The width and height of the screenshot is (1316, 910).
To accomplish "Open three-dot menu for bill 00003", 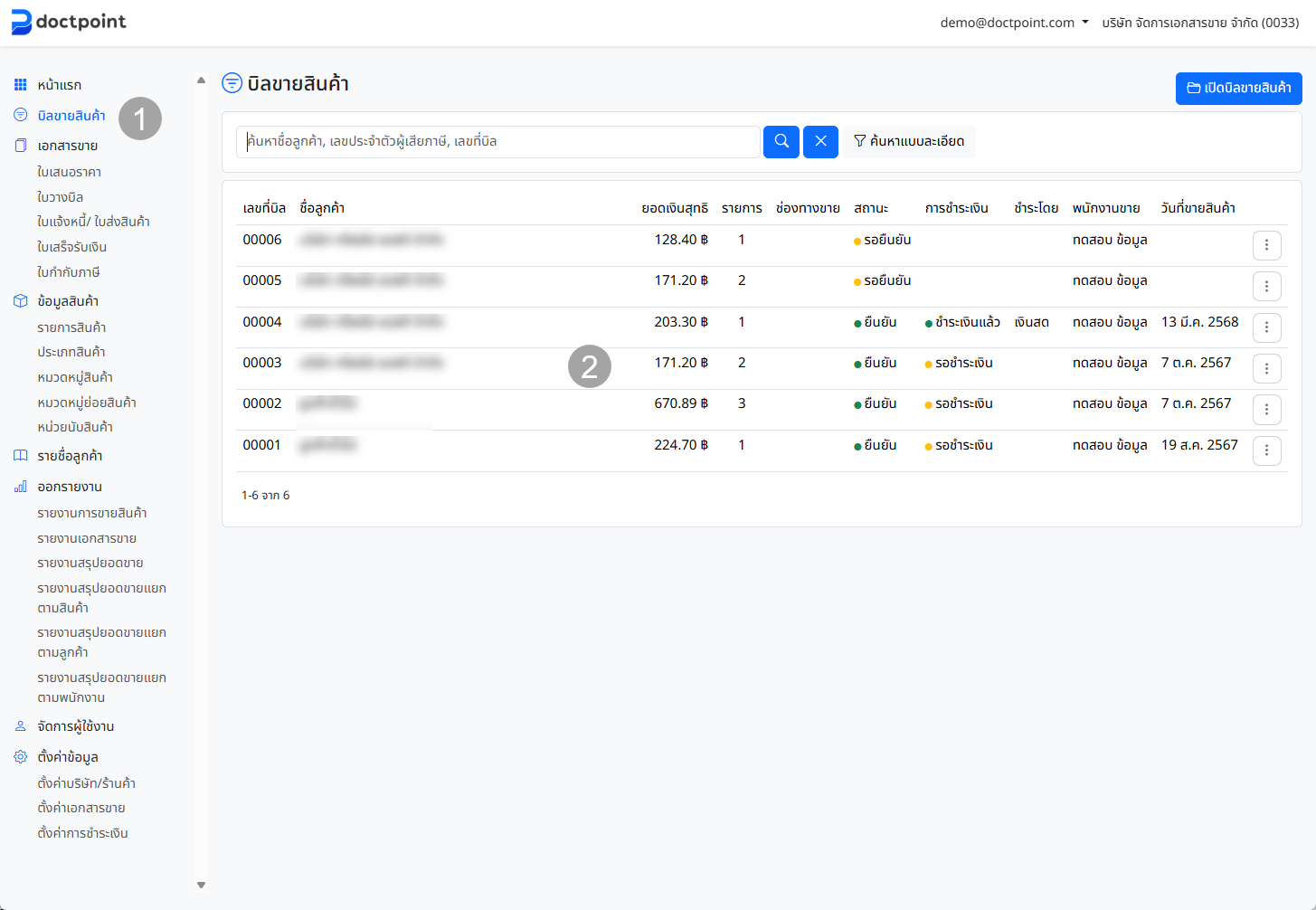I will (x=1266, y=368).
